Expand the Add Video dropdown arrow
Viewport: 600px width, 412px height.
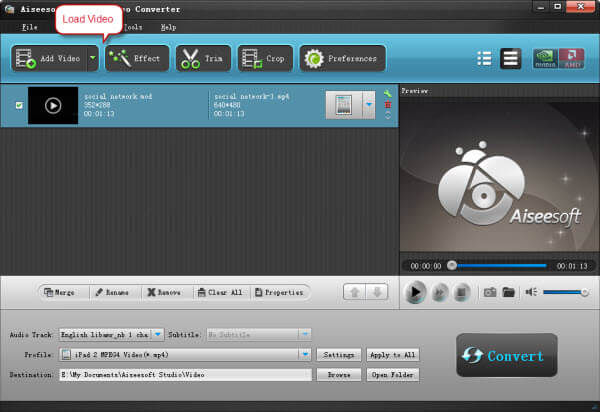click(93, 58)
